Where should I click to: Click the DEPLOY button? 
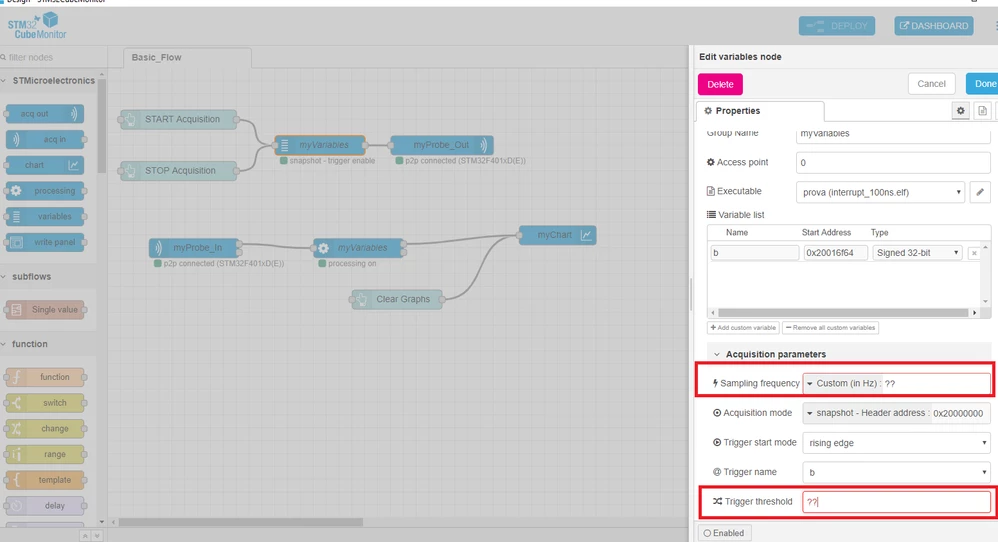[836, 26]
